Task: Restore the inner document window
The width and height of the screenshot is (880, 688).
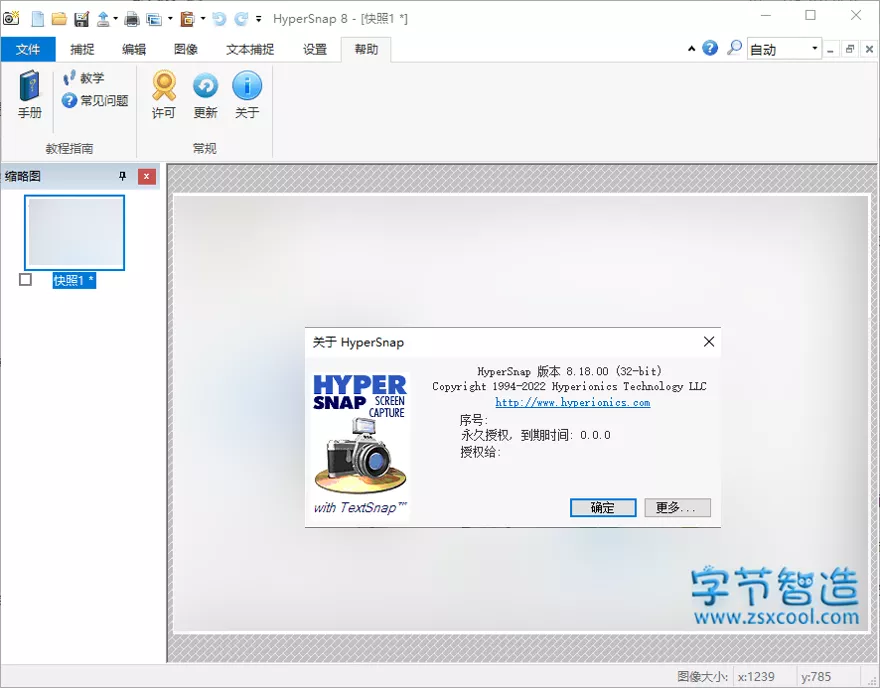Action: coord(850,49)
